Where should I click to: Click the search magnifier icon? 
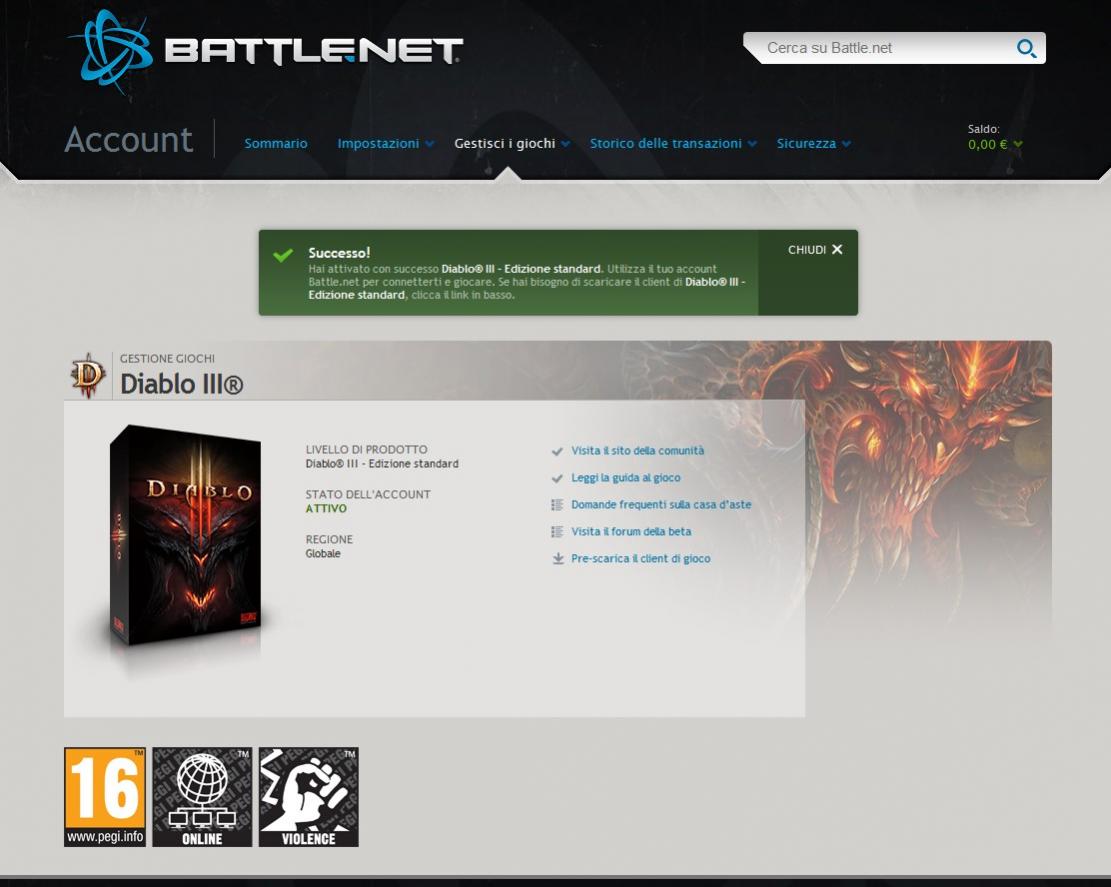1026,48
